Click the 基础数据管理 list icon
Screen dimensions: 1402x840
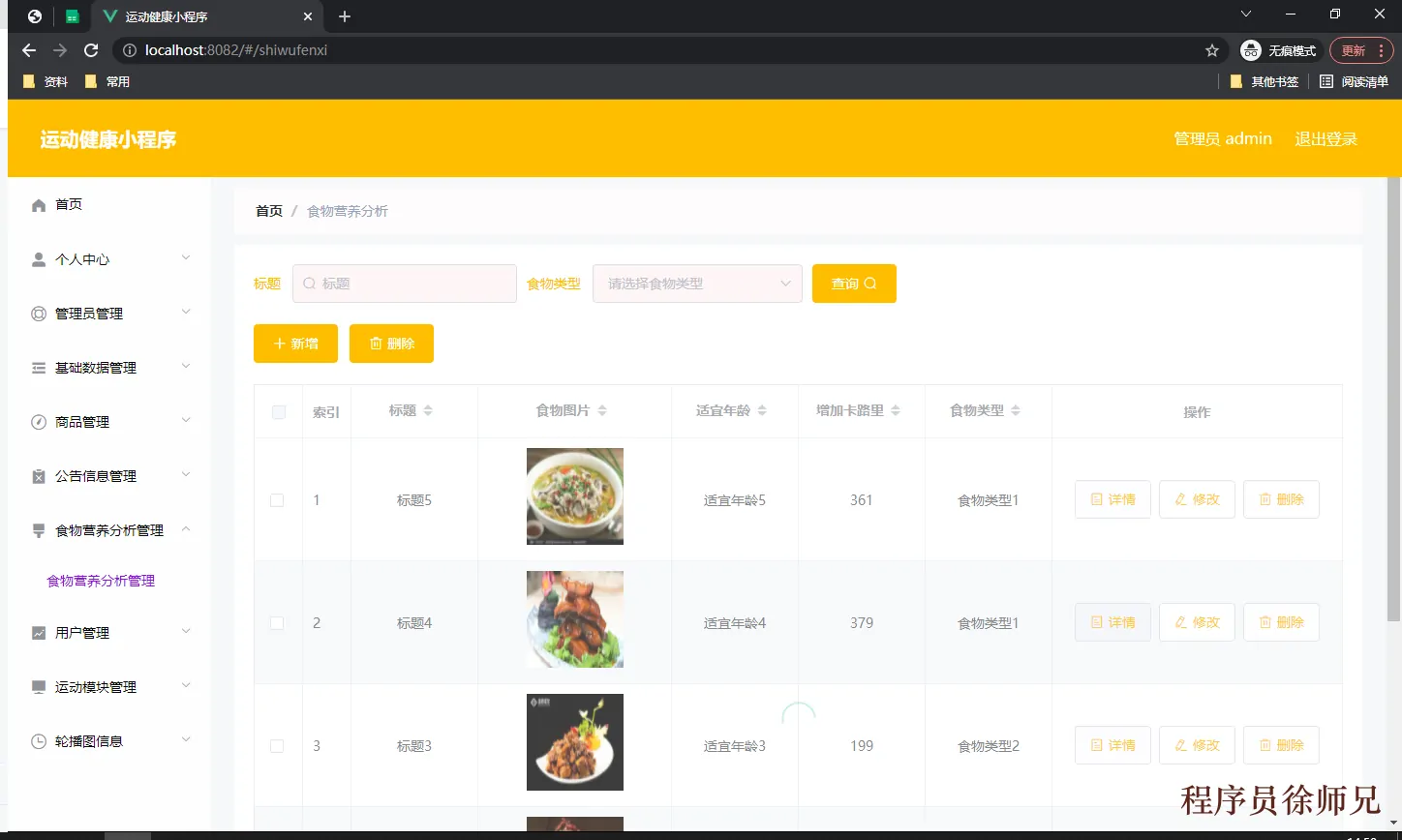(x=39, y=368)
